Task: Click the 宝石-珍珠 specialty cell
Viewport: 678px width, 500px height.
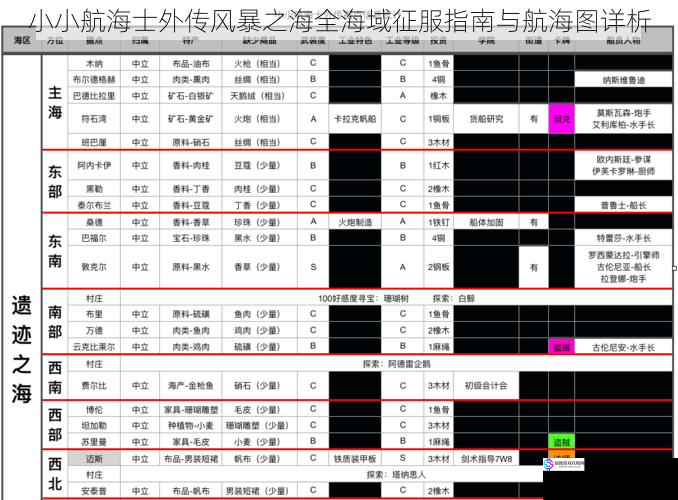Action: point(191,238)
